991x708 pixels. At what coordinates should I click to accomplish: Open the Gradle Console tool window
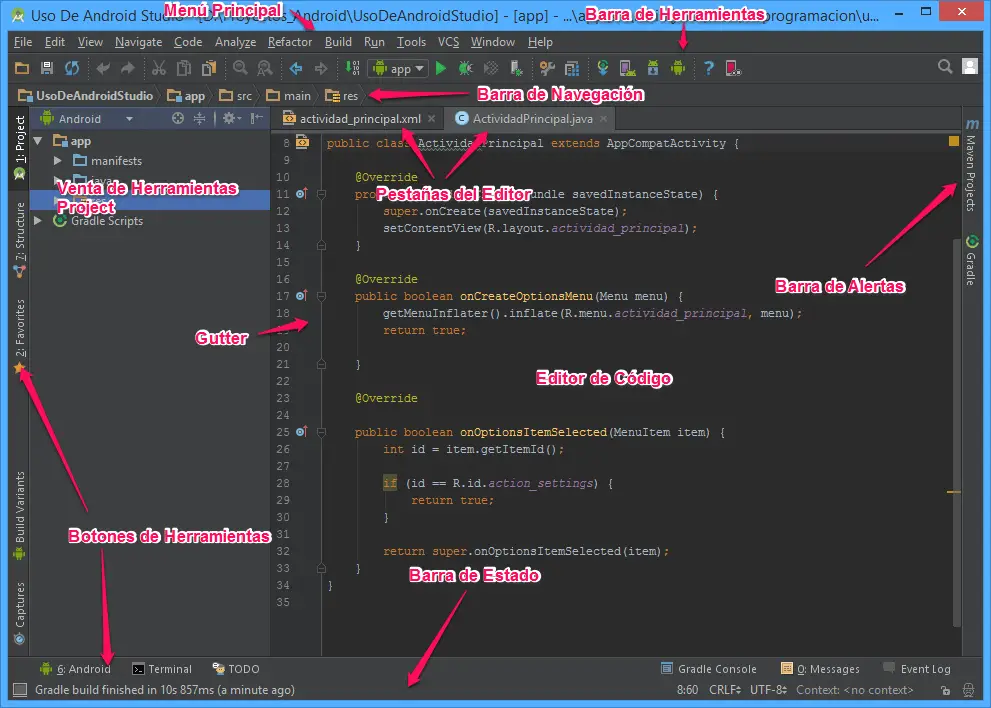click(708, 669)
